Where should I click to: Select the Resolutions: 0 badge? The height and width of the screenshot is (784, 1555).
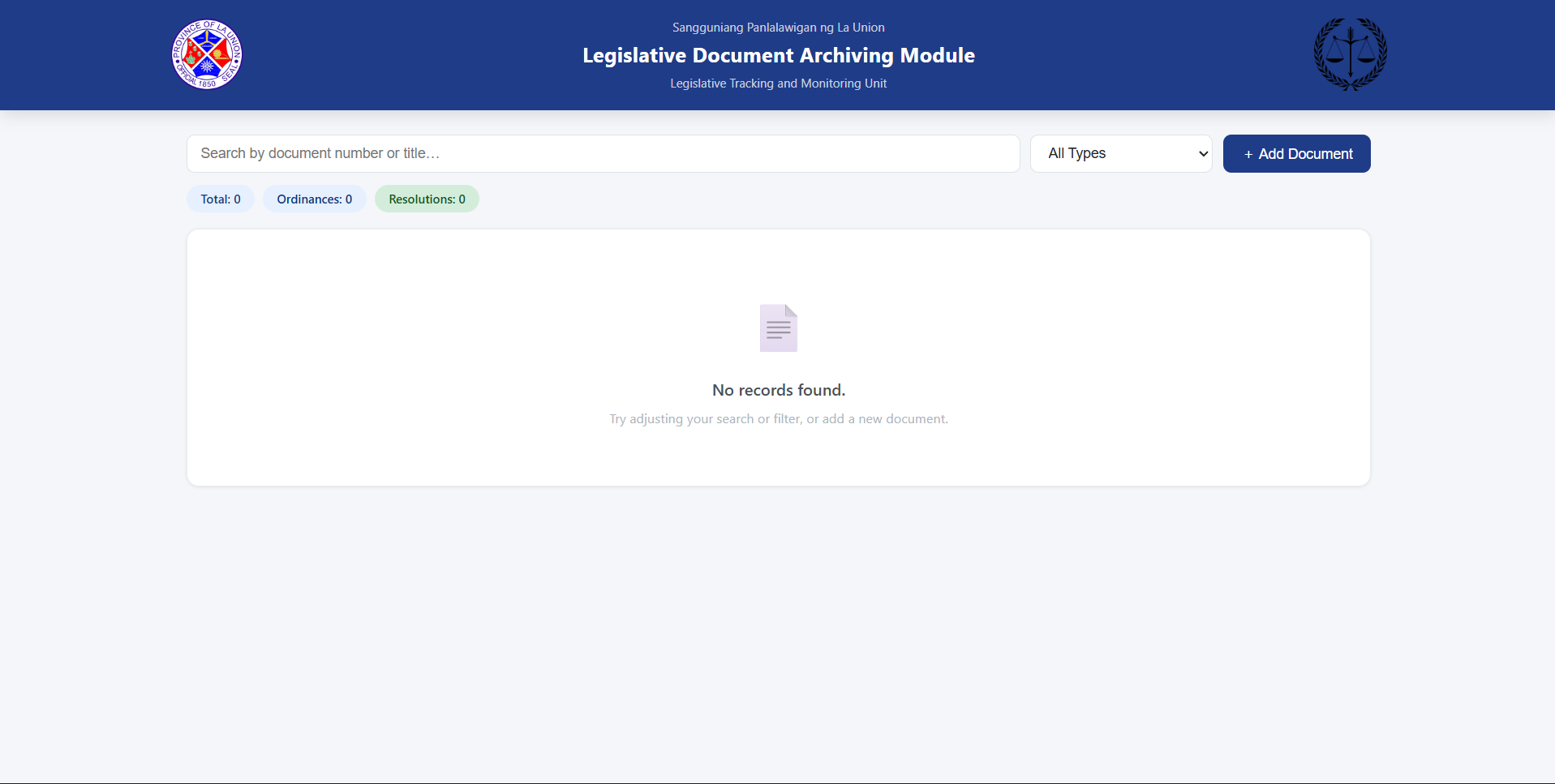tap(427, 199)
